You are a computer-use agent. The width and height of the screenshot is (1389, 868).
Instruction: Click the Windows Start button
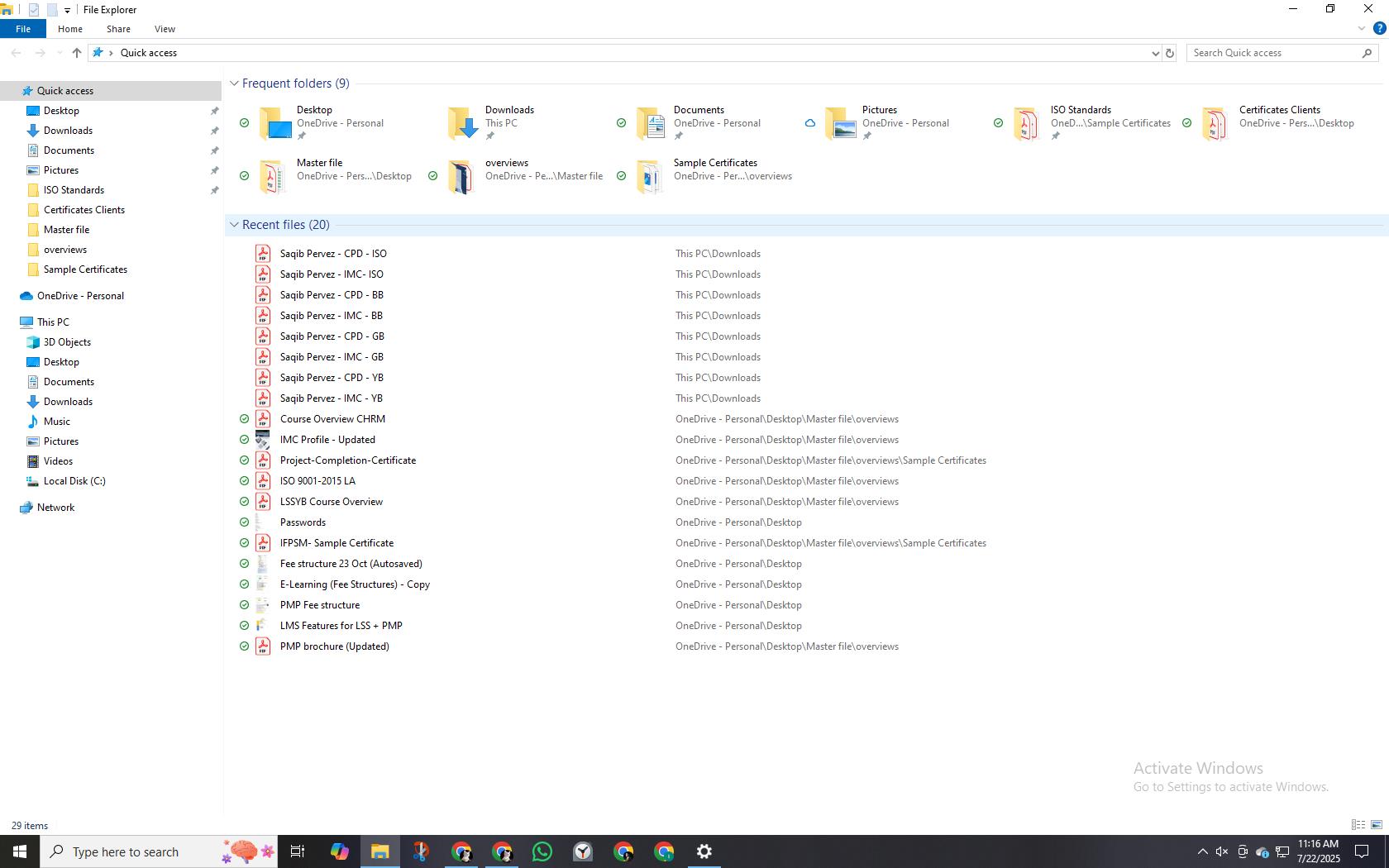pyautogui.click(x=20, y=851)
